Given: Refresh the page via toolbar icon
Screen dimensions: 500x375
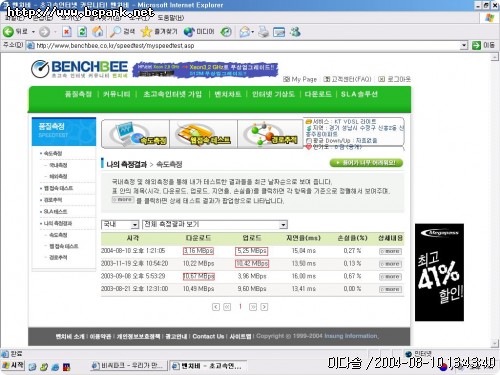Looking at the screenshot, I should coord(82,32).
